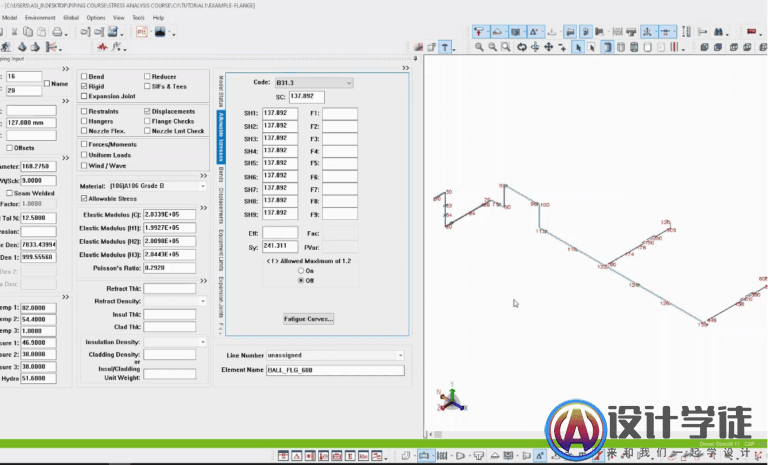Click the zoom out magnifier icon
This screenshot has width=768, height=465.
pyautogui.click(x=494, y=46)
